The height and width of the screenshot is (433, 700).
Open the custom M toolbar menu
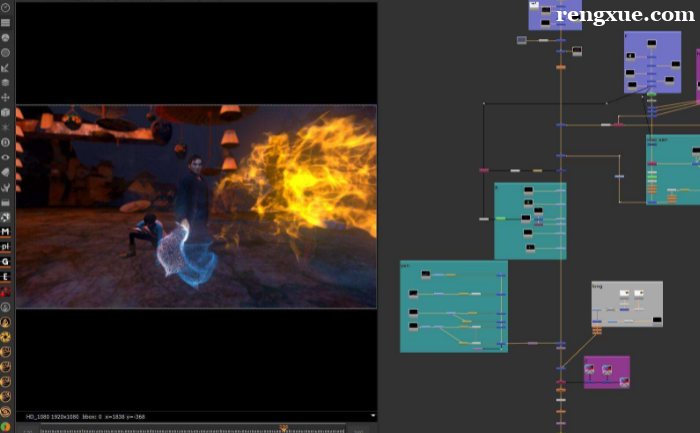[5, 232]
